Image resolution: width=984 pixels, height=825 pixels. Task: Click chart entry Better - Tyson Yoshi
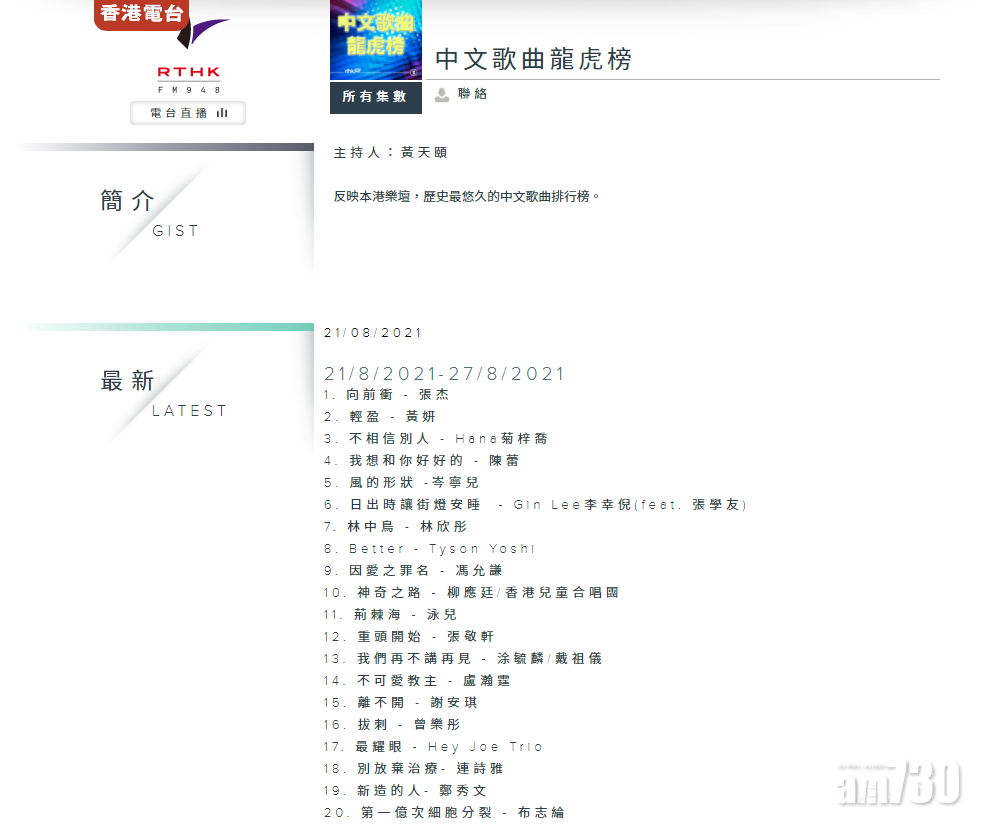[430, 549]
